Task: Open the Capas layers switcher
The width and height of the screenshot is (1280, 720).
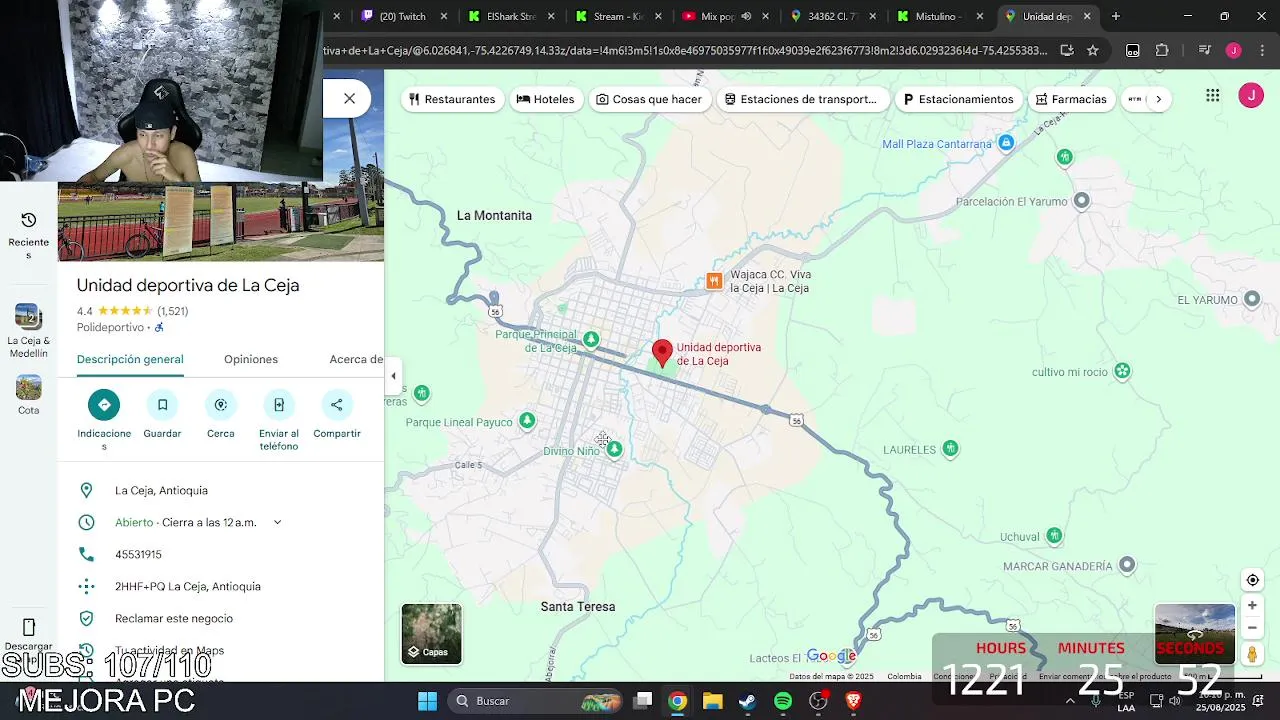Action: click(x=432, y=634)
